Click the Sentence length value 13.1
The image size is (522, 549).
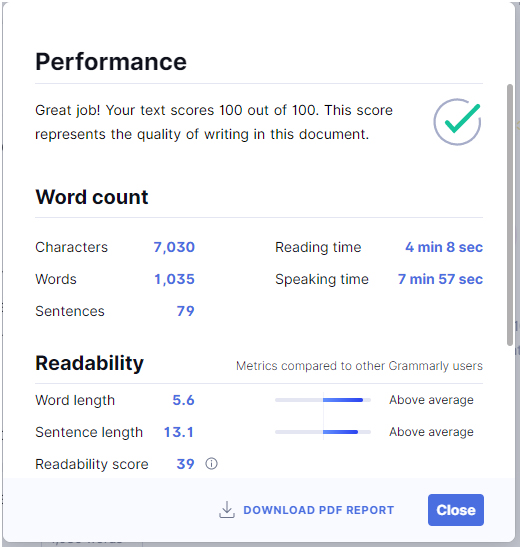179,432
